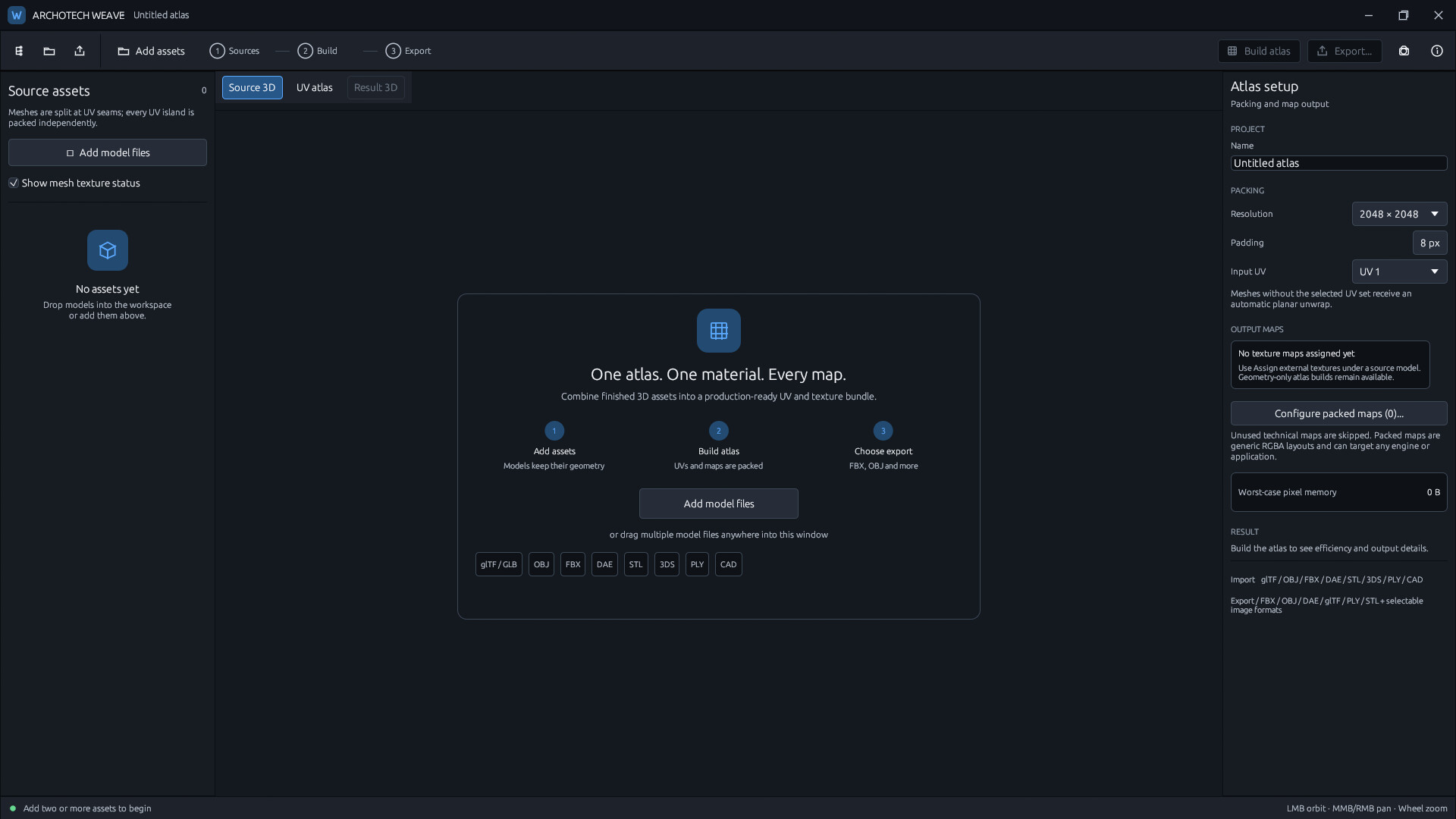Click the 3DS format chip
Image resolution: width=1456 pixels, height=819 pixels.
coord(667,564)
